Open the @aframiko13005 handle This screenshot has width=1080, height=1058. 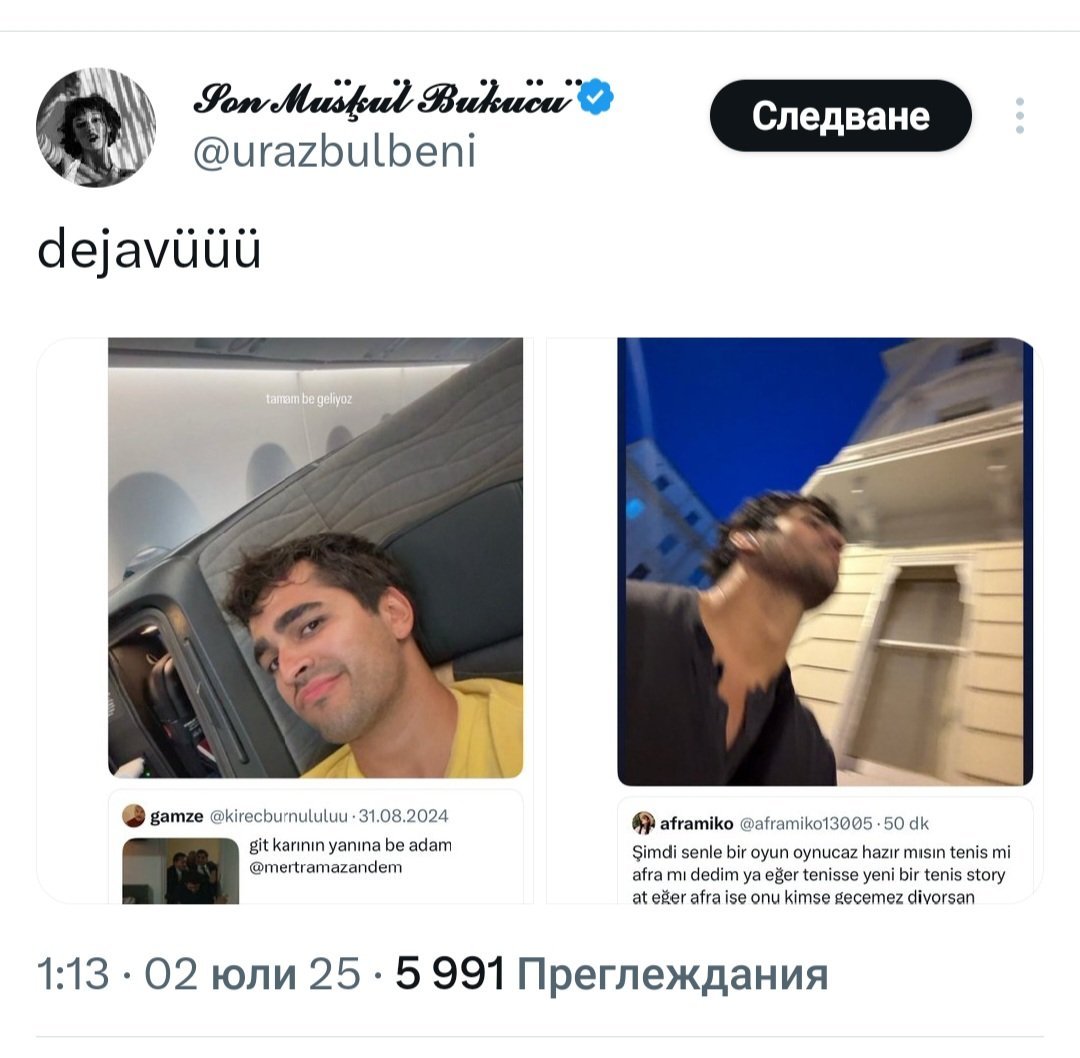tap(806, 823)
